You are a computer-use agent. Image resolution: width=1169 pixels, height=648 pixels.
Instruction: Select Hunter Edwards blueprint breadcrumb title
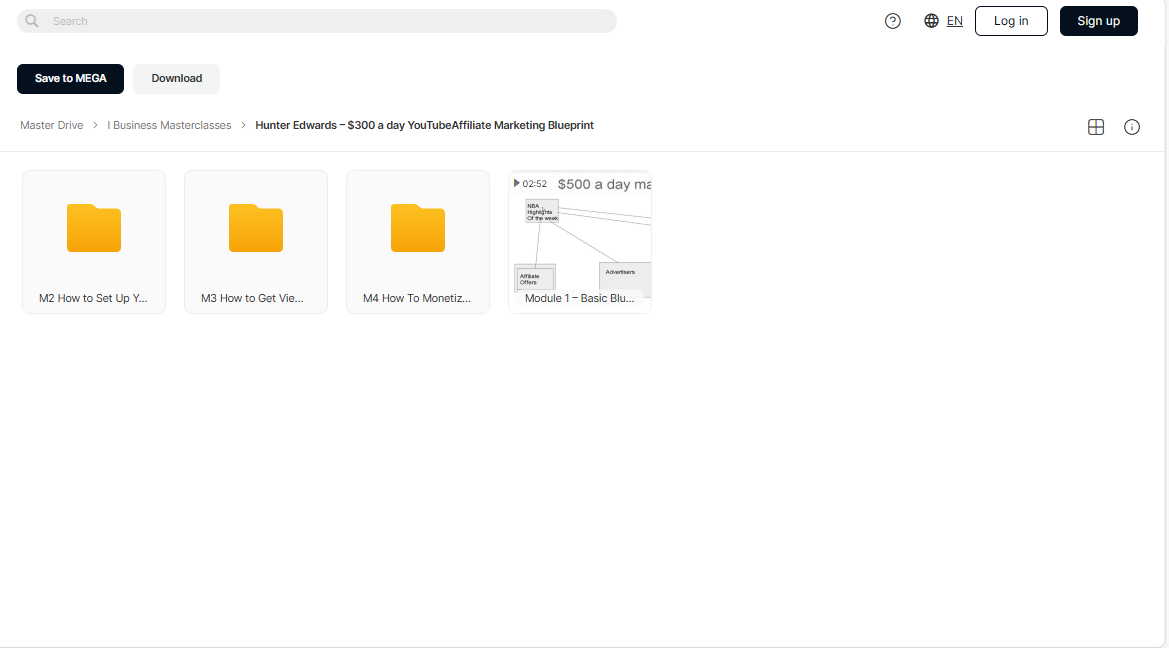click(x=424, y=125)
